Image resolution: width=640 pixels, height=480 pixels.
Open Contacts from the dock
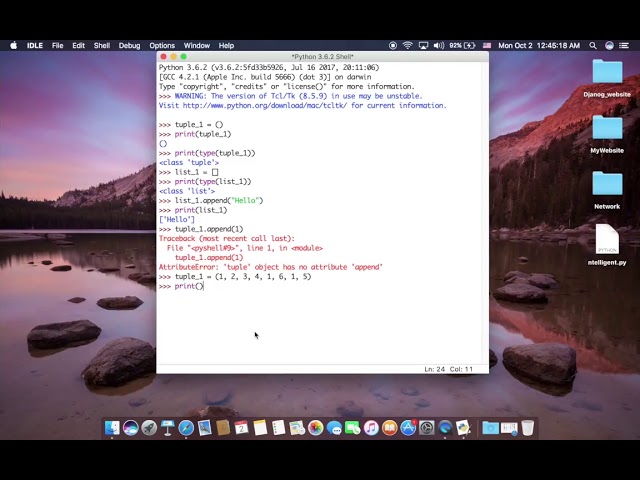[223, 428]
